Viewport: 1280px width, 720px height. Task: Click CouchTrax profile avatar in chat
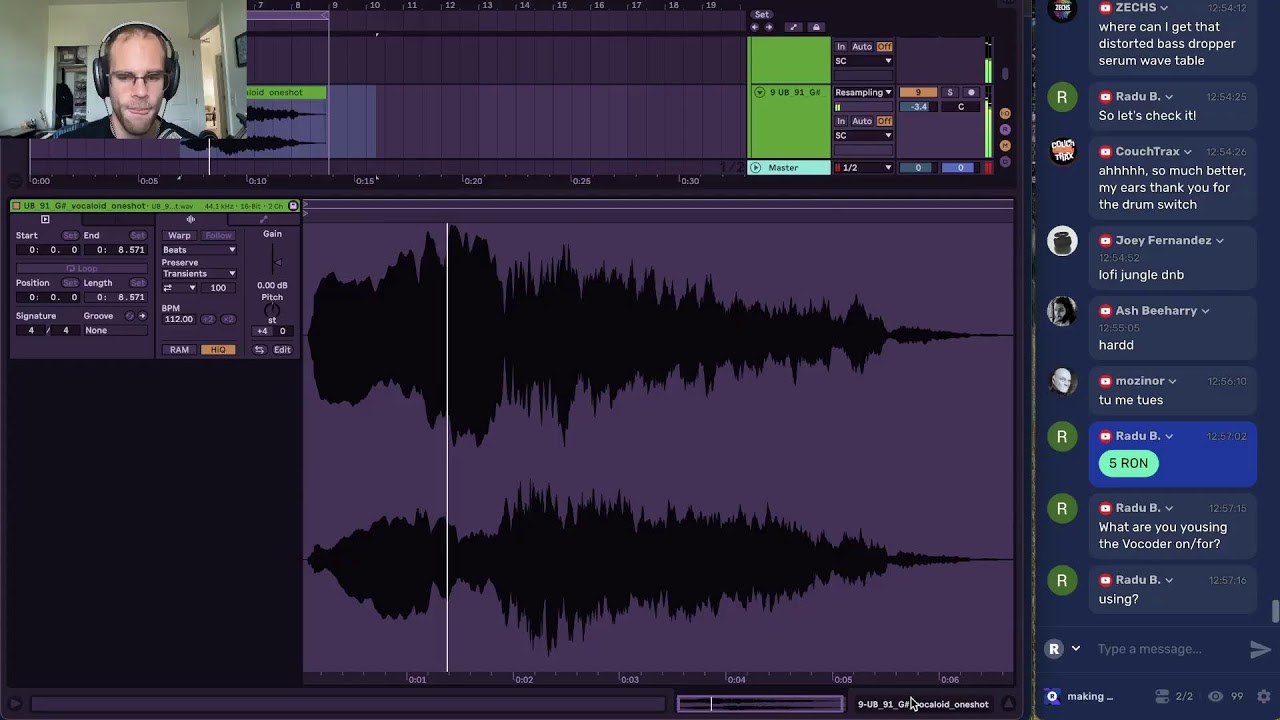tap(1062, 151)
